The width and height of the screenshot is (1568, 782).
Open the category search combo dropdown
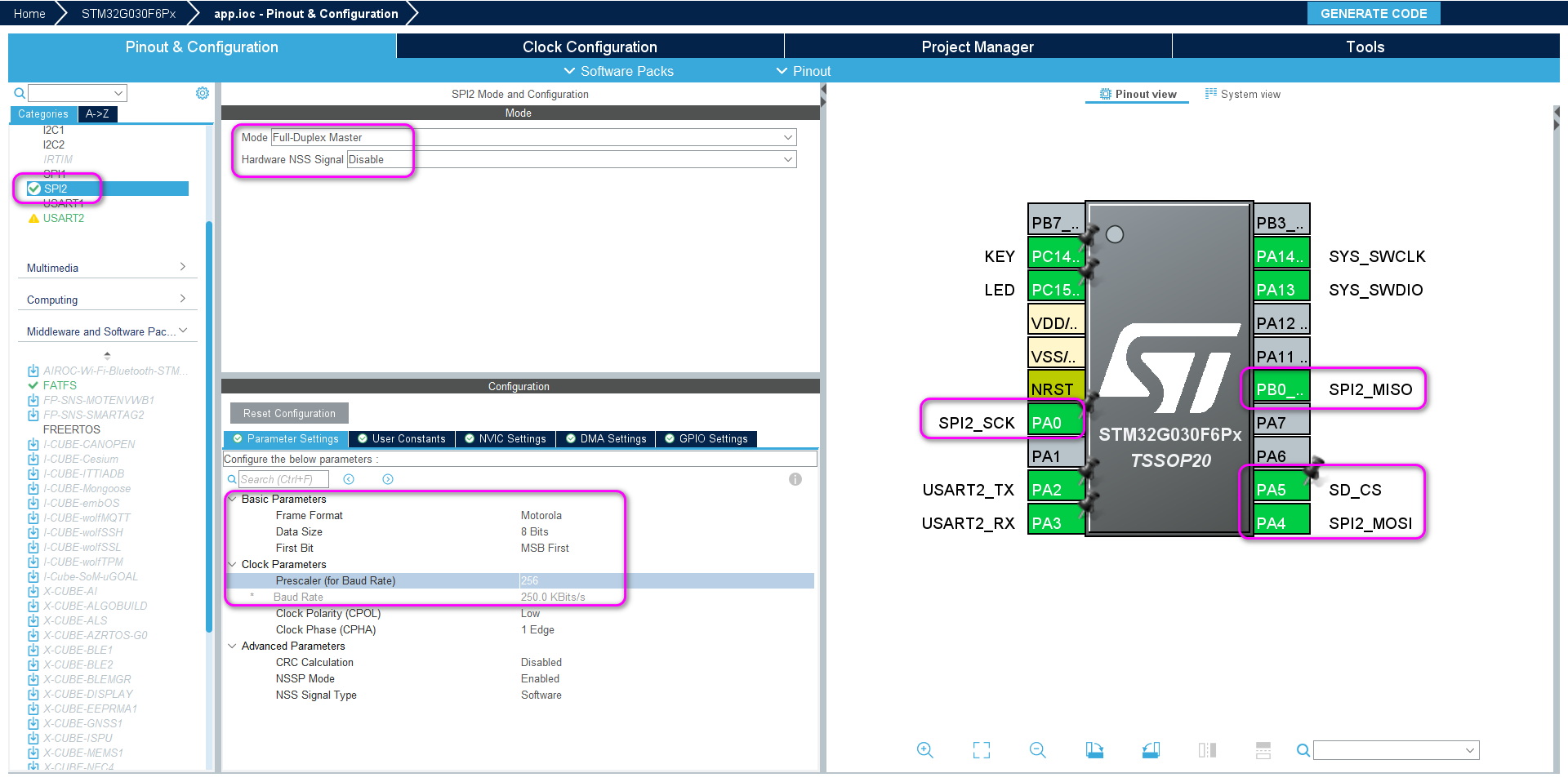pos(118,93)
